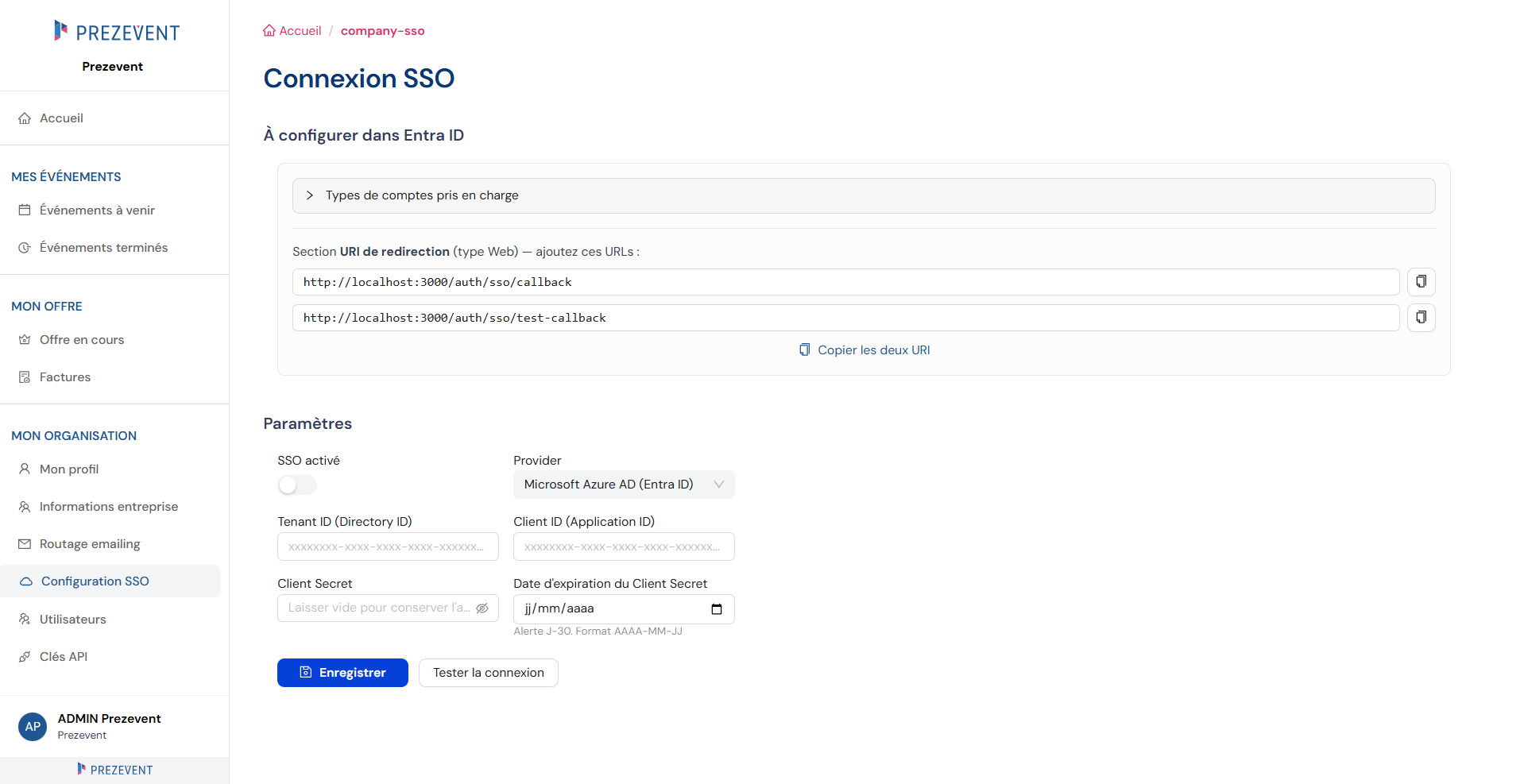Click the house icon in the breadcrumb
The image size is (1520, 784).
click(269, 31)
